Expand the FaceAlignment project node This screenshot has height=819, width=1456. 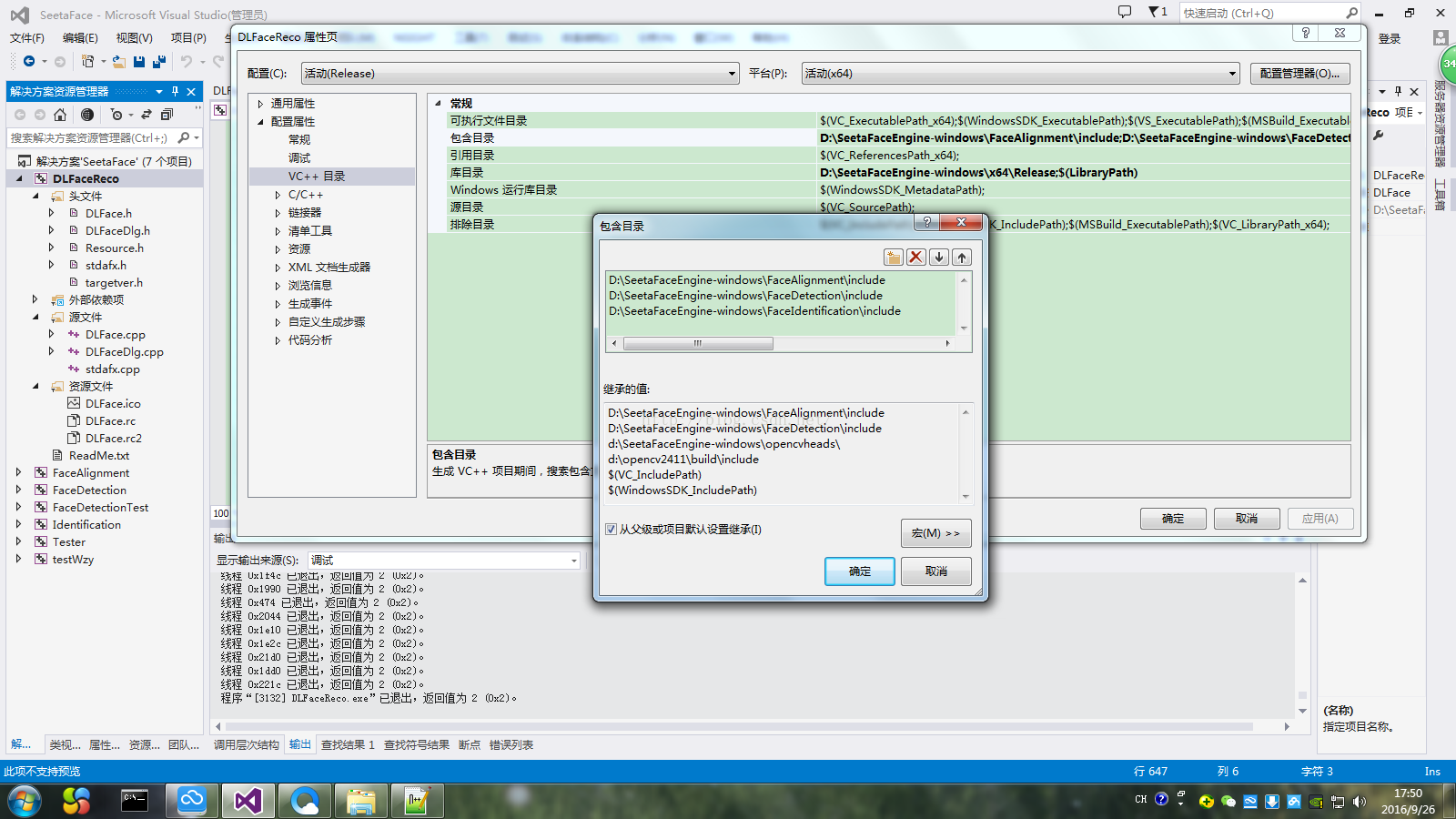point(18,472)
